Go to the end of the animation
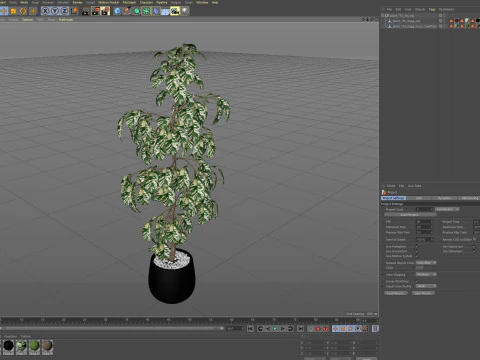The width and height of the screenshot is (480, 360). pos(300,329)
